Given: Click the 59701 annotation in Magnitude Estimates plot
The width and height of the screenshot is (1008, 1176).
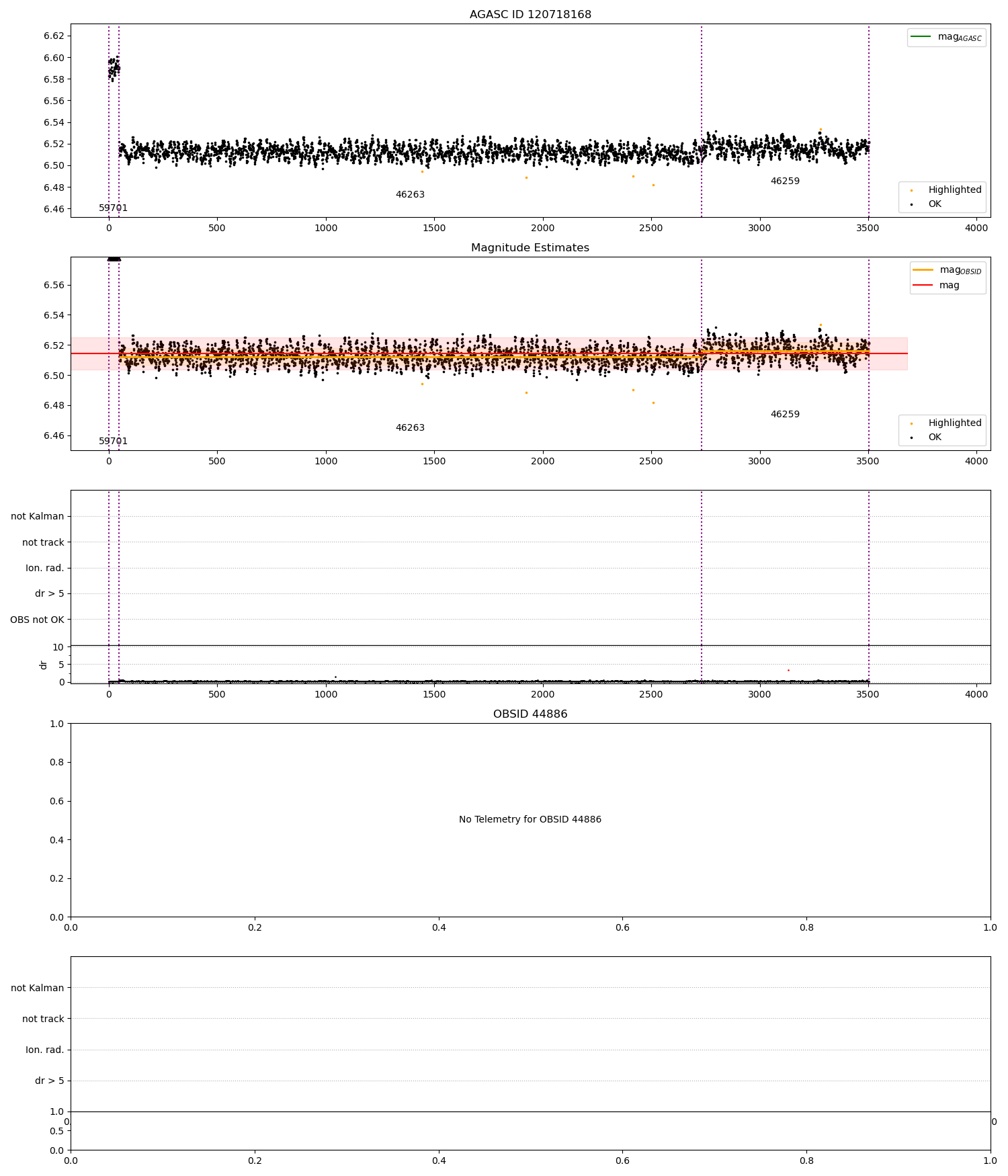Looking at the screenshot, I should coord(113,442).
